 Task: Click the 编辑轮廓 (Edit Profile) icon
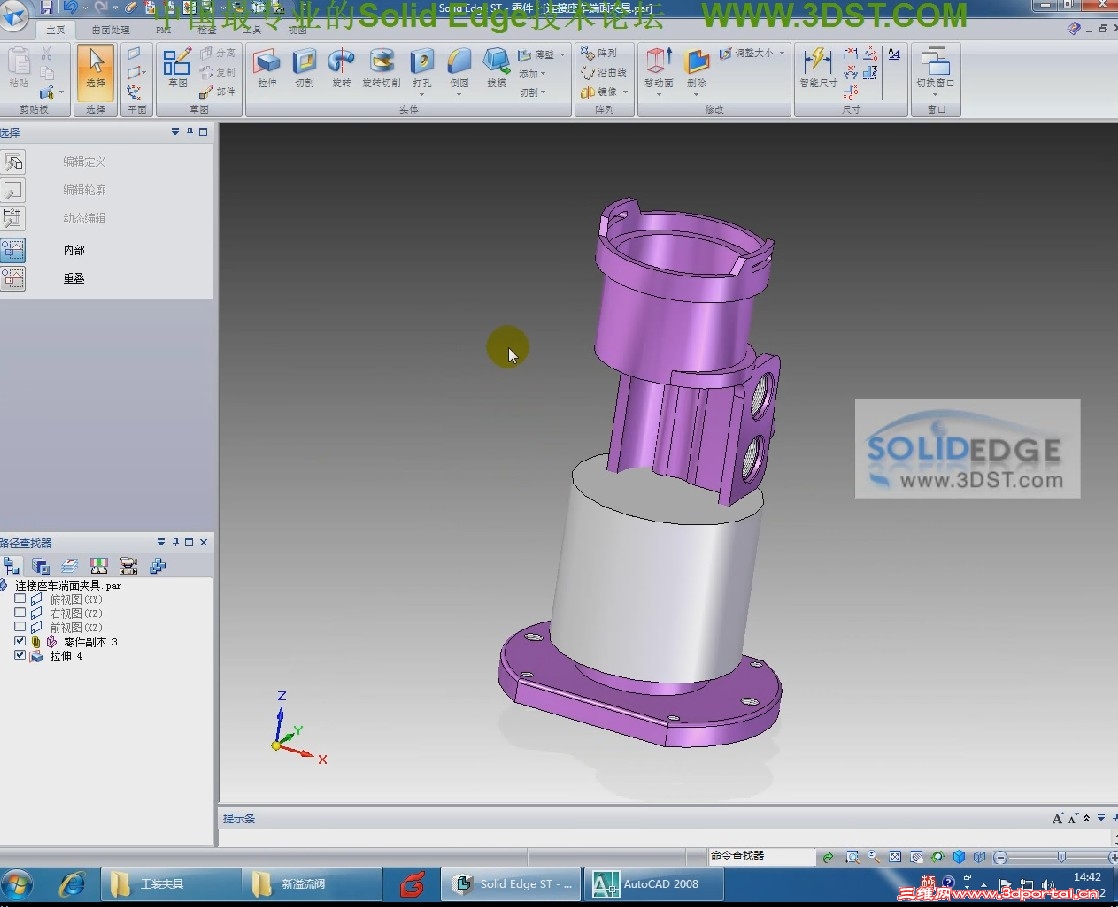pyautogui.click(x=13, y=190)
